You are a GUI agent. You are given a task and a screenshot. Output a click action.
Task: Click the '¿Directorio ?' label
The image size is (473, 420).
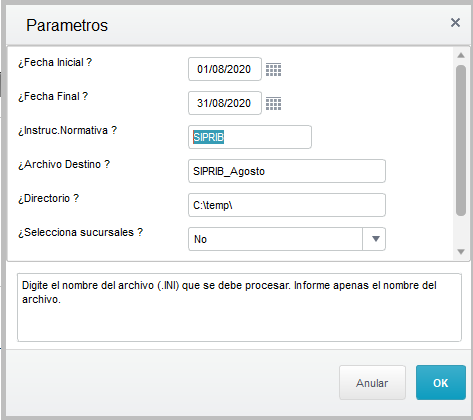(x=49, y=198)
